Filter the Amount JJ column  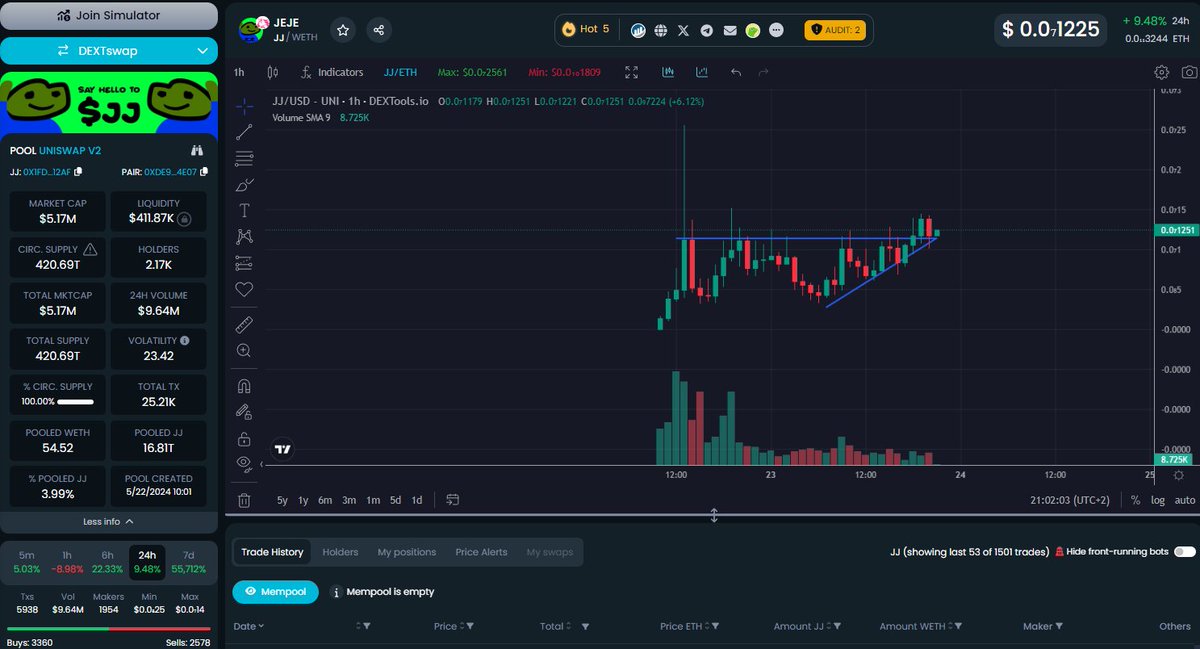[836, 626]
